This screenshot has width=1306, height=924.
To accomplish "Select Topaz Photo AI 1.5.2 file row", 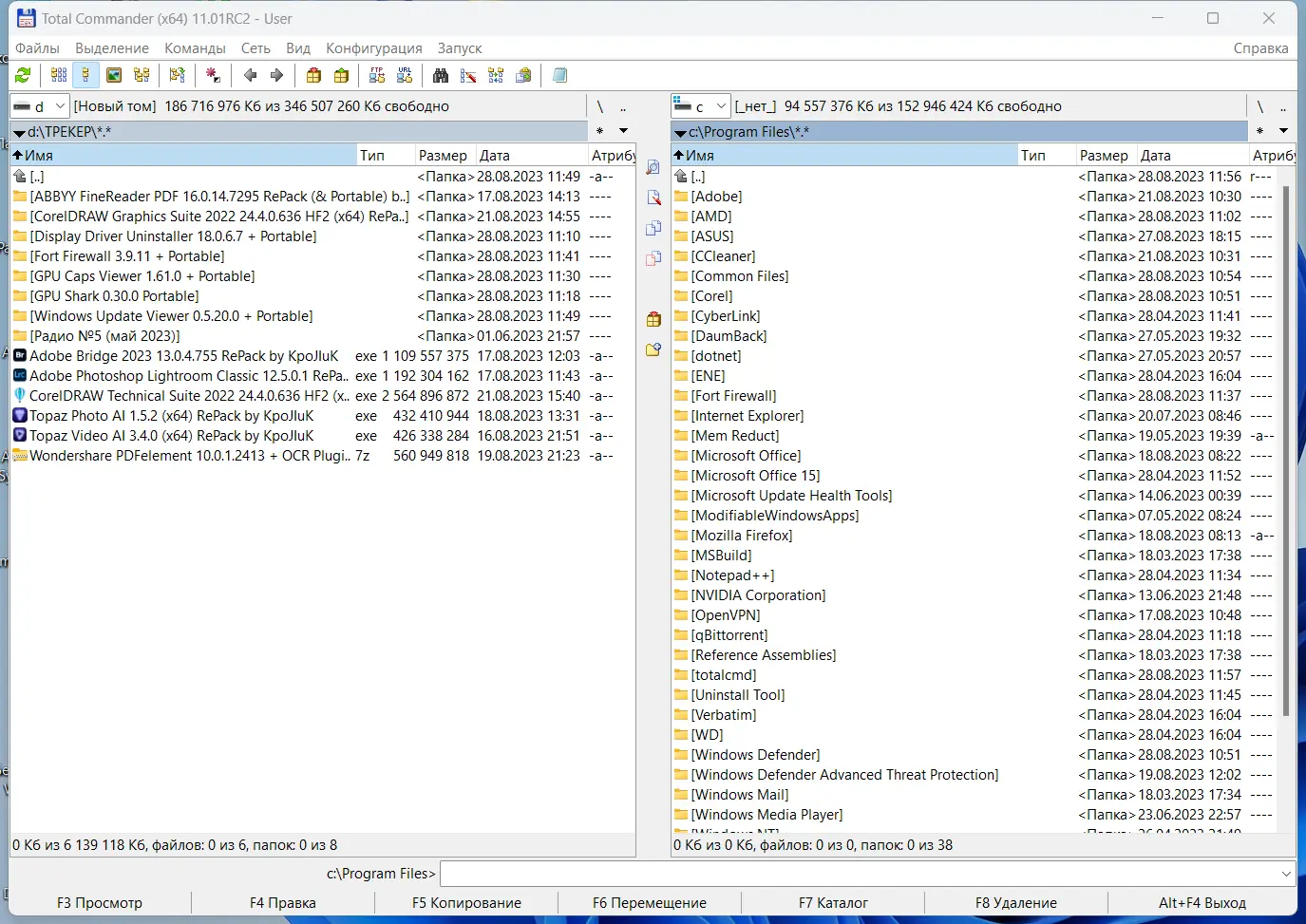I will (x=323, y=416).
